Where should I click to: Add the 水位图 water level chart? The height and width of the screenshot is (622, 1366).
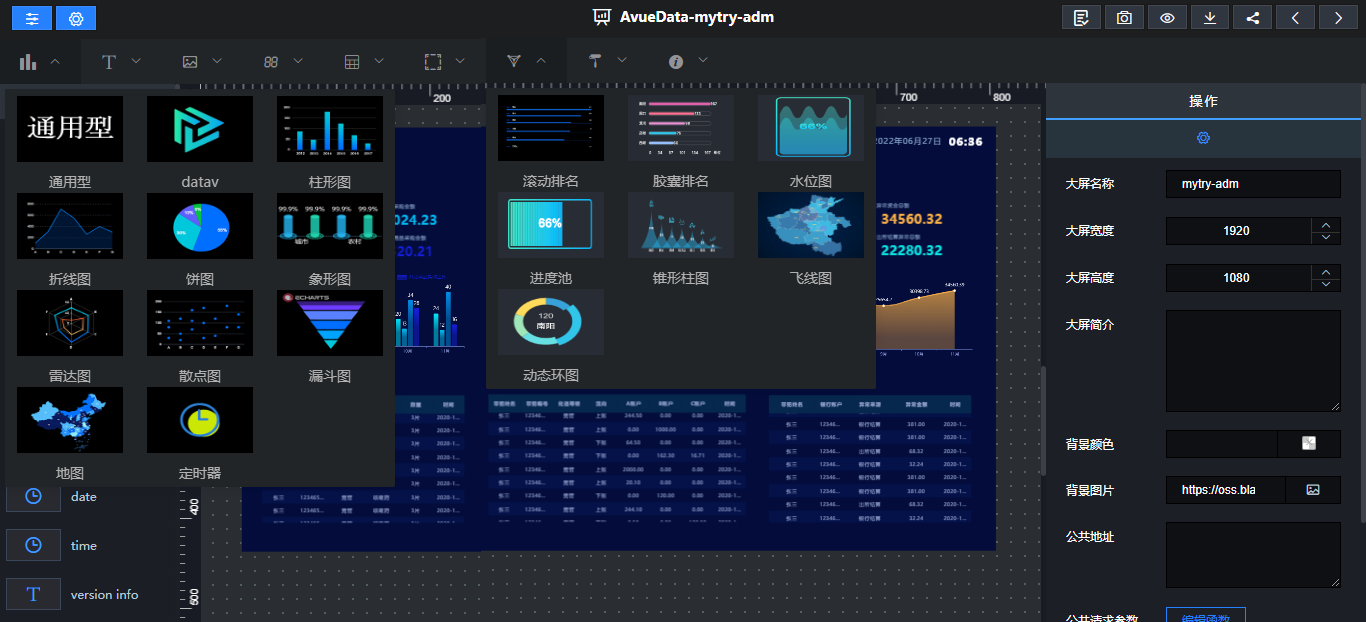pos(811,128)
